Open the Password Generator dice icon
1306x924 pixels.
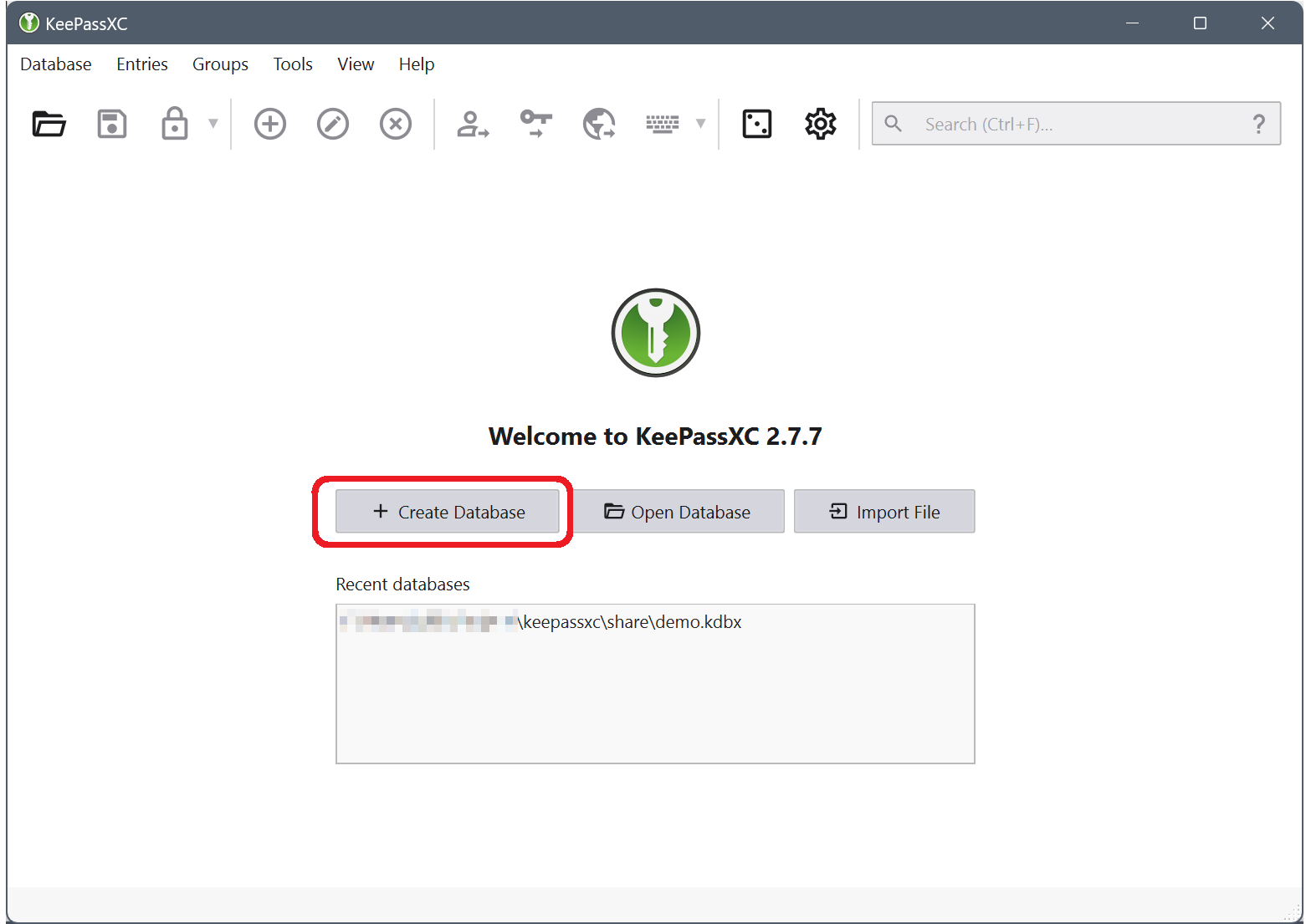pos(757,124)
